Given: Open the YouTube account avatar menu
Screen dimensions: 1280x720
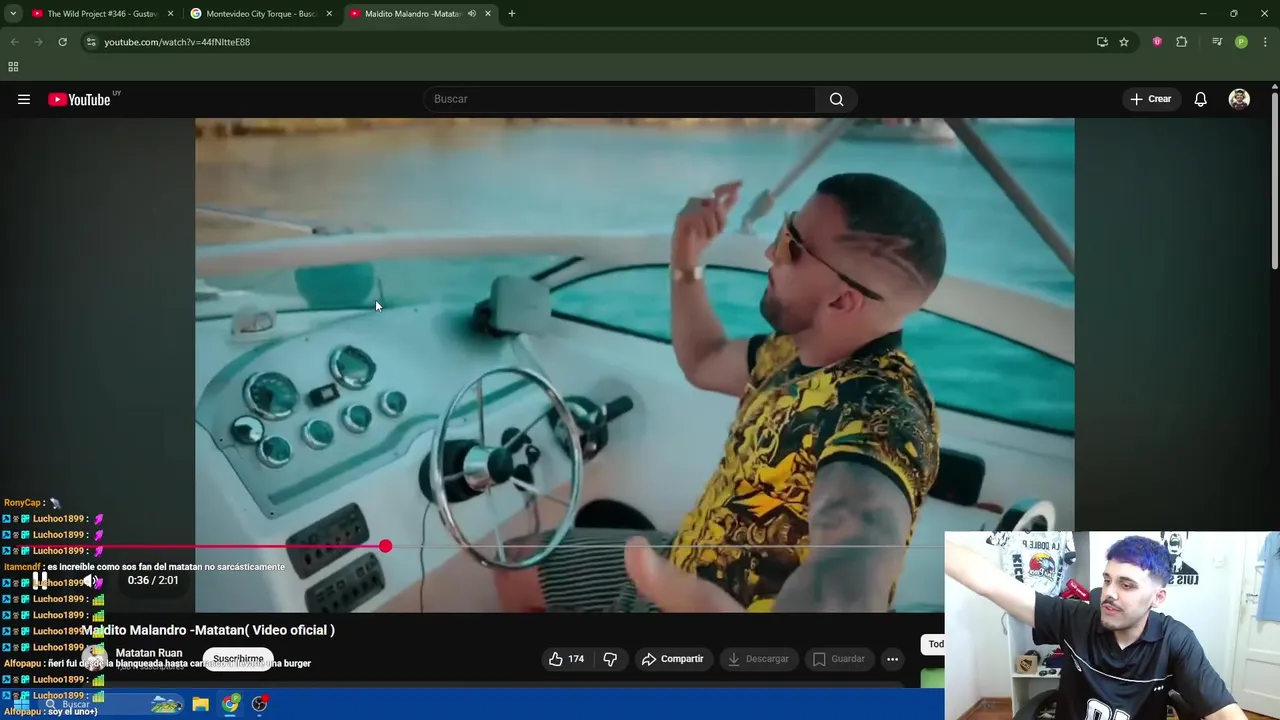Looking at the screenshot, I should coord(1239,99).
